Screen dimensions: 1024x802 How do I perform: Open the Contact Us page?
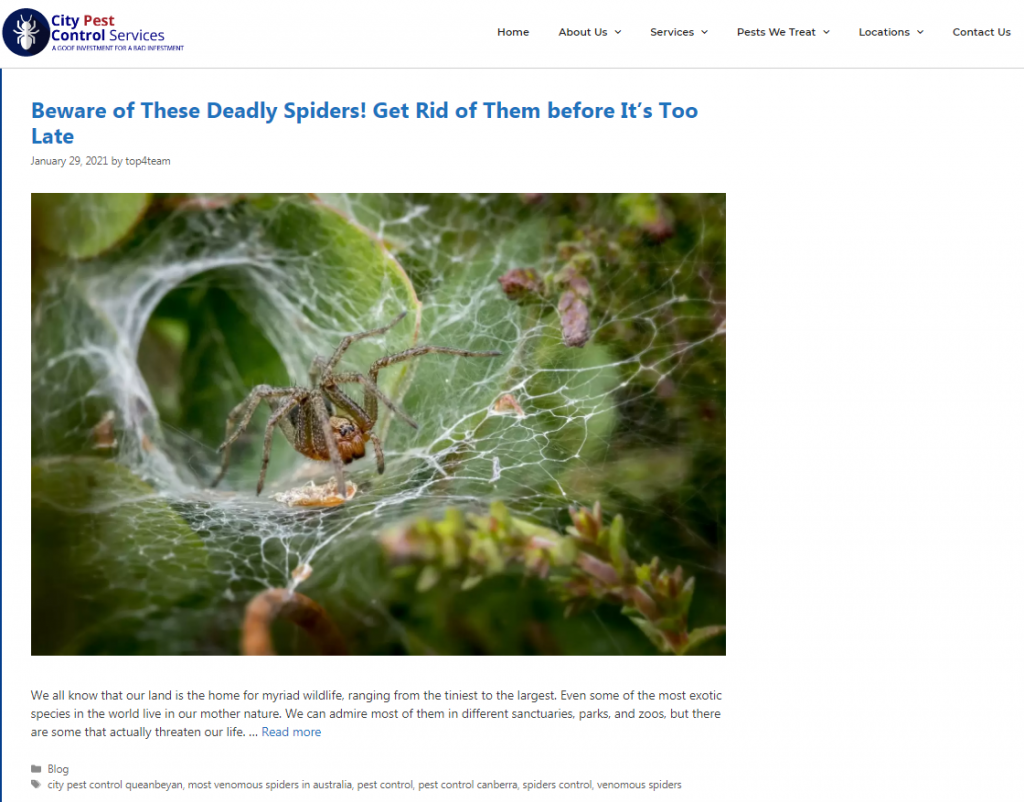(981, 32)
